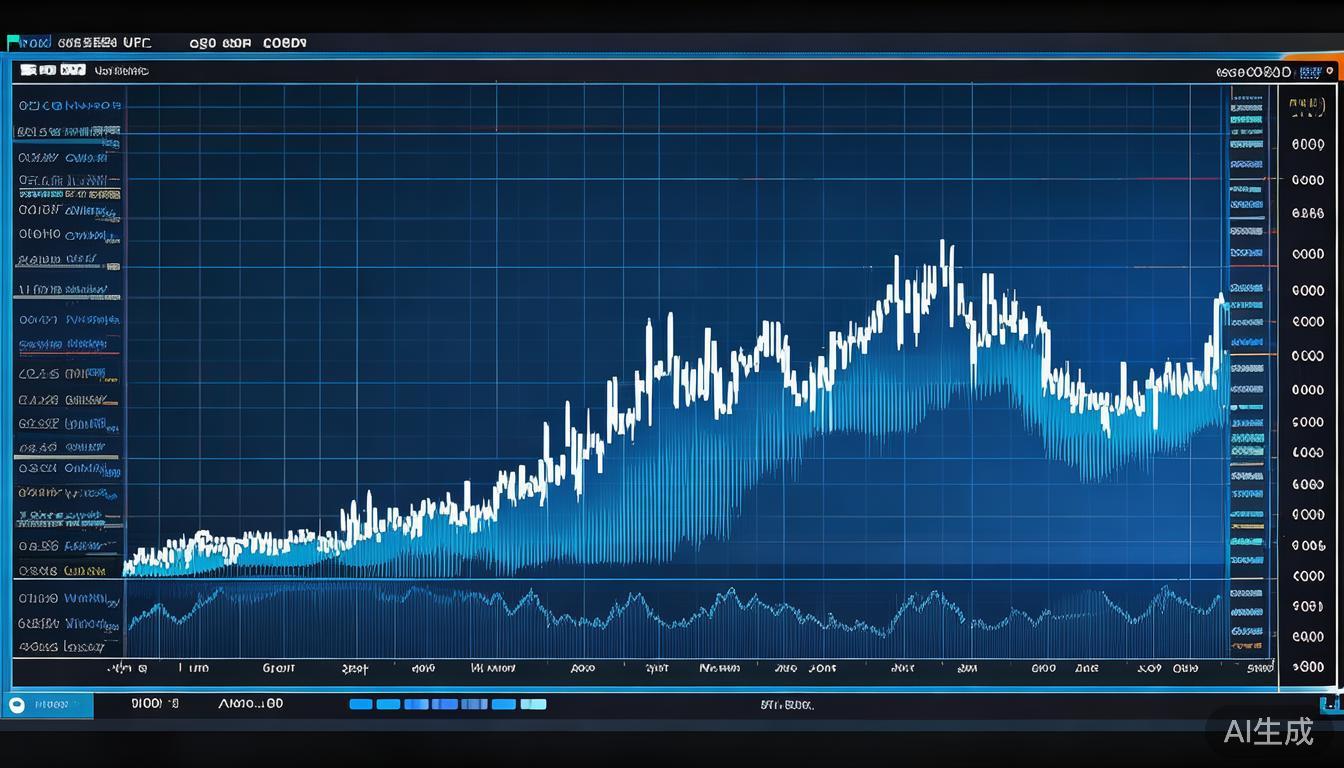This screenshot has height=768, width=1344.
Task: Click the small round icon at the chart header's far right
Action: [x=1329, y=72]
